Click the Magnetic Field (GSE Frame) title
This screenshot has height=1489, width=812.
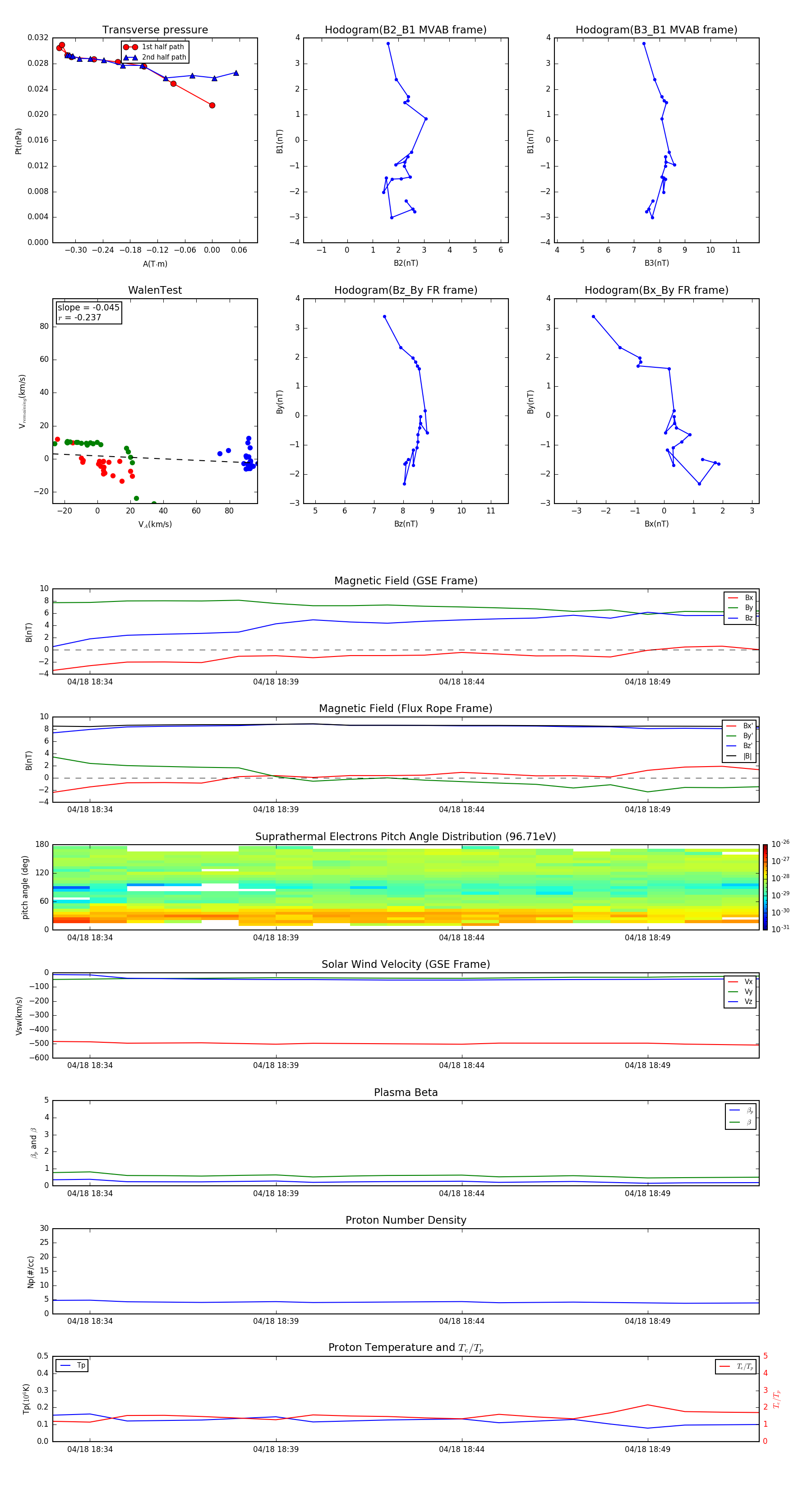pos(405,580)
